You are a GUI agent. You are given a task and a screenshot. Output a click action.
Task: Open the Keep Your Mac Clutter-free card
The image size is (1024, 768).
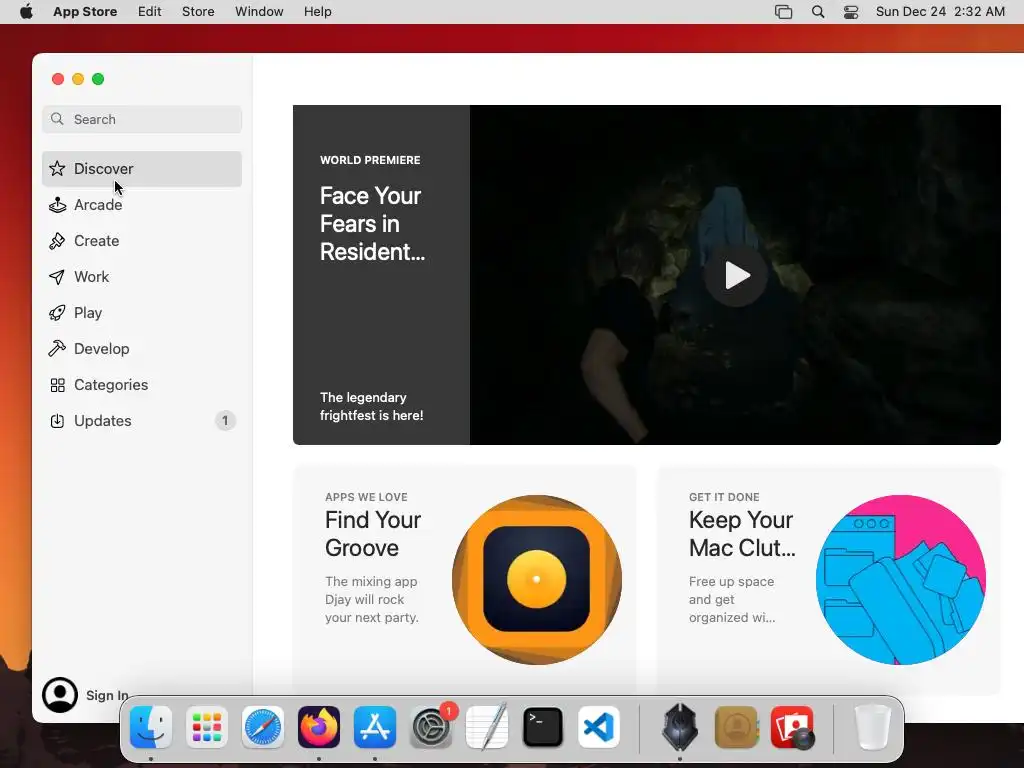coord(828,580)
